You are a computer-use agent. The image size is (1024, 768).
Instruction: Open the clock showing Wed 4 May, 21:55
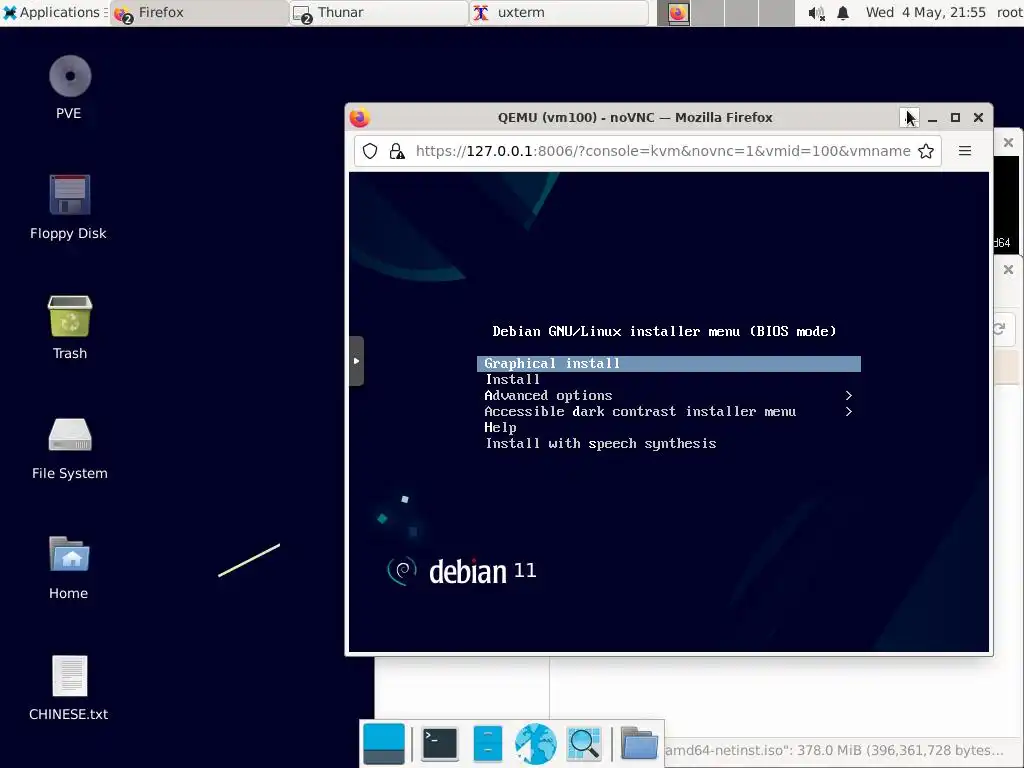pyautogui.click(x=925, y=12)
